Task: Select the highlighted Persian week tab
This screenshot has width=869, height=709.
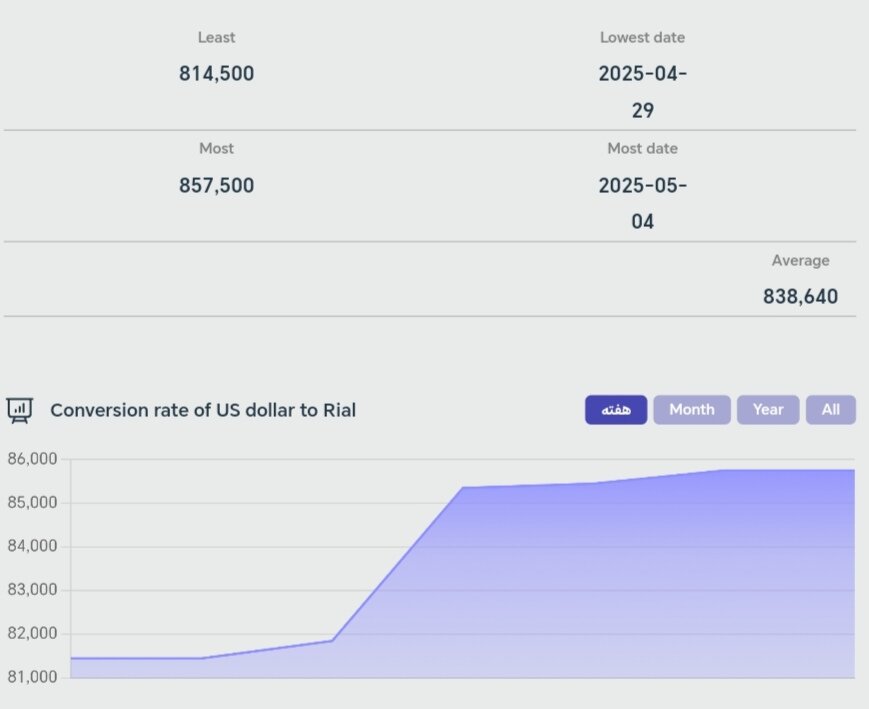Action: click(616, 410)
